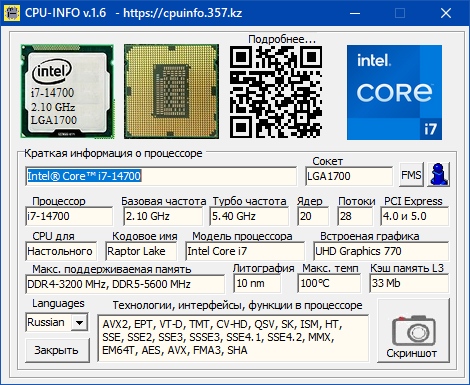Open the QR code for more details
This screenshot has height=385, width=470.
pyautogui.click(x=276, y=92)
